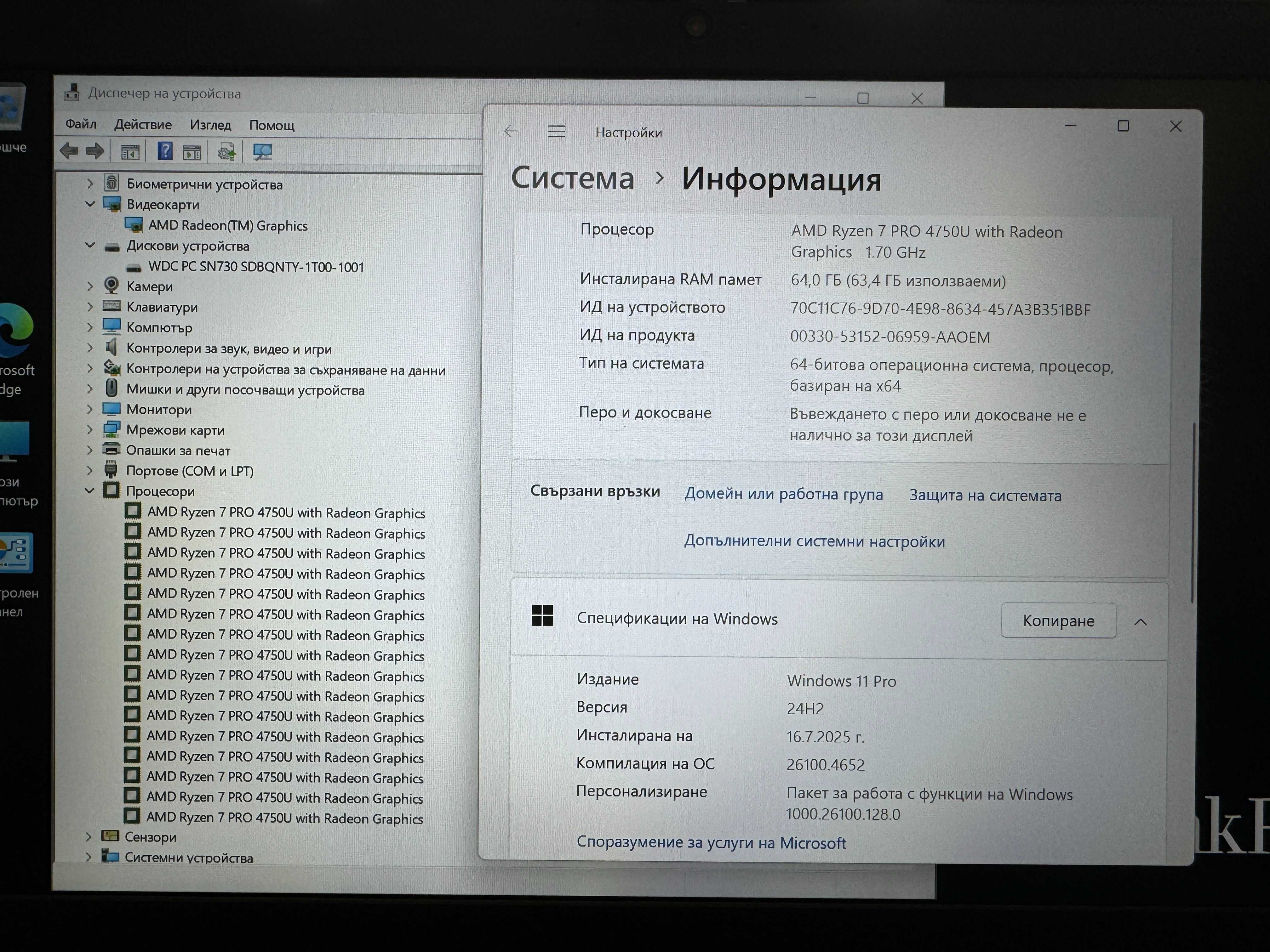Click the Камери webcam category icon
The image size is (1270, 952).
[x=112, y=286]
